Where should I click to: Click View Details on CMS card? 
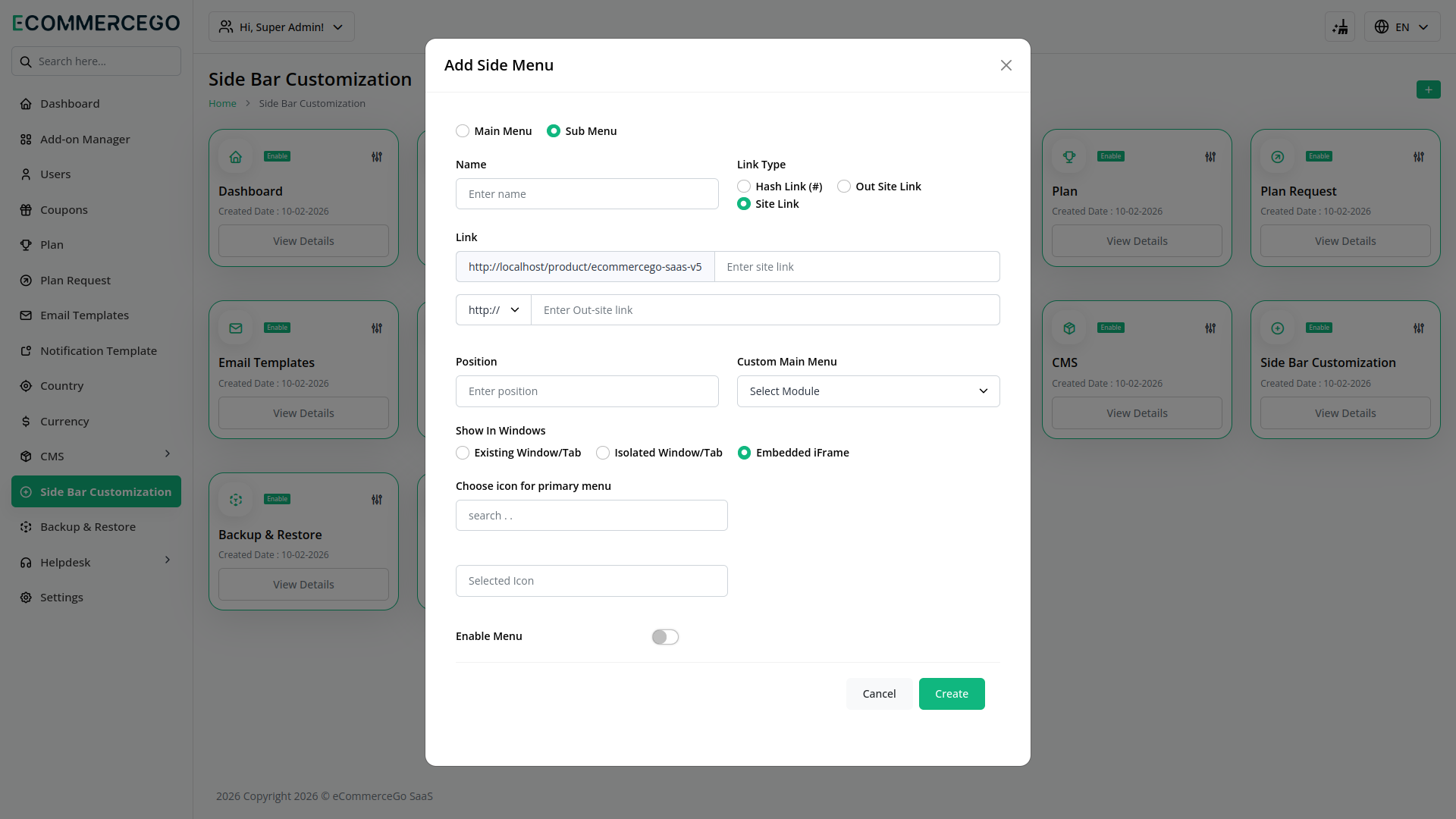[x=1137, y=413]
